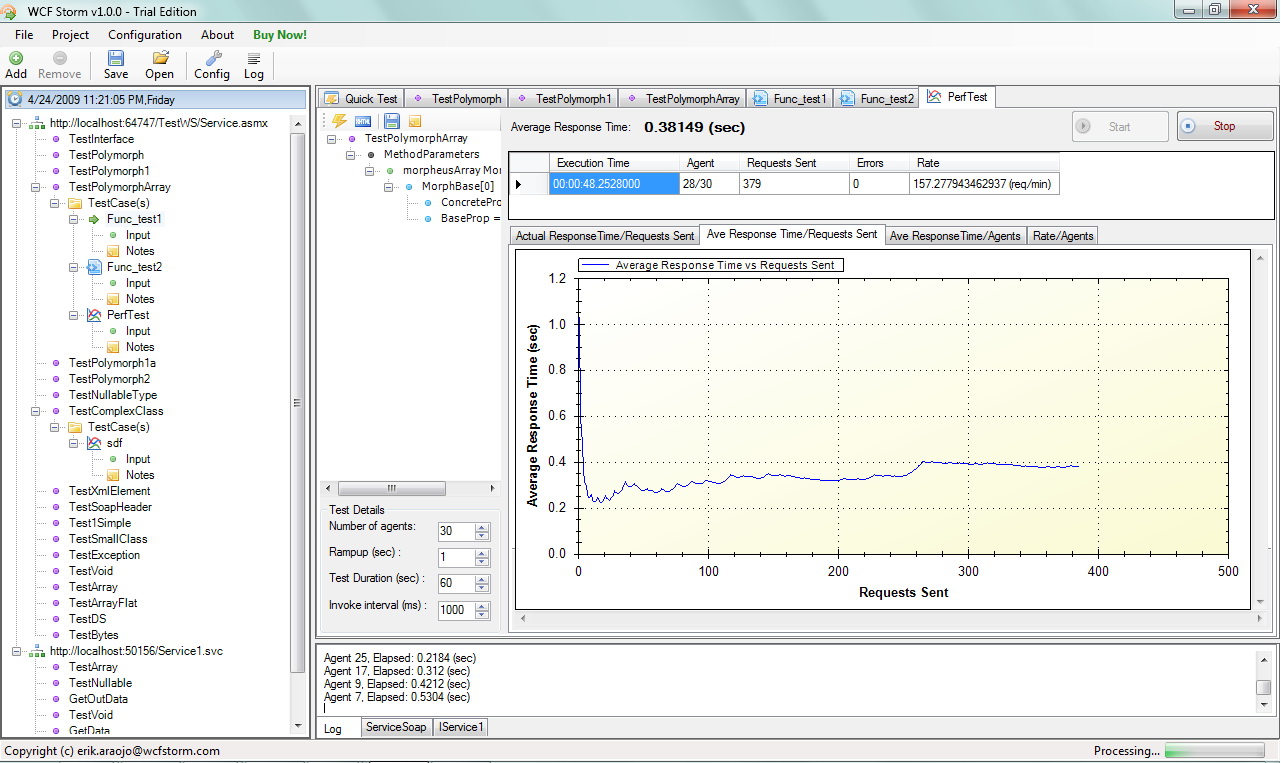1281x763 pixels.
Task: Collapse the localhost:50156 Service1.svc node
Action: (x=17, y=651)
